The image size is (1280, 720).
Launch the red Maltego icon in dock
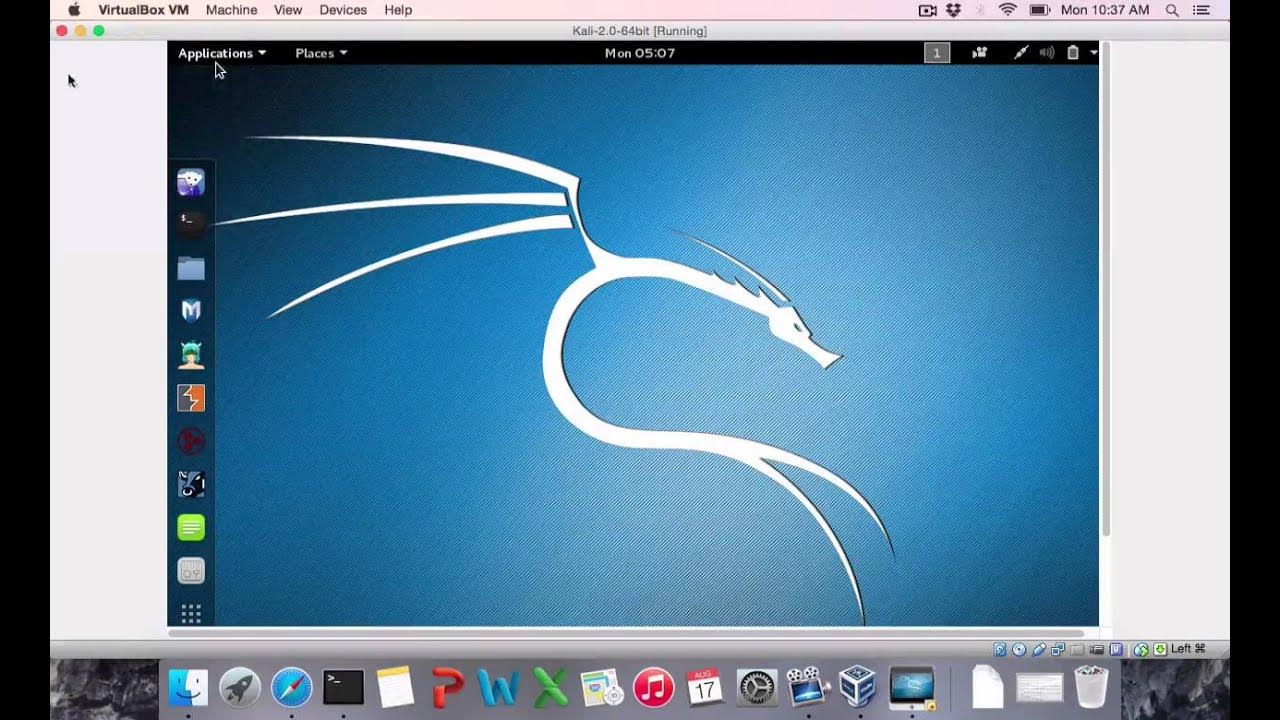click(x=191, y=441)
